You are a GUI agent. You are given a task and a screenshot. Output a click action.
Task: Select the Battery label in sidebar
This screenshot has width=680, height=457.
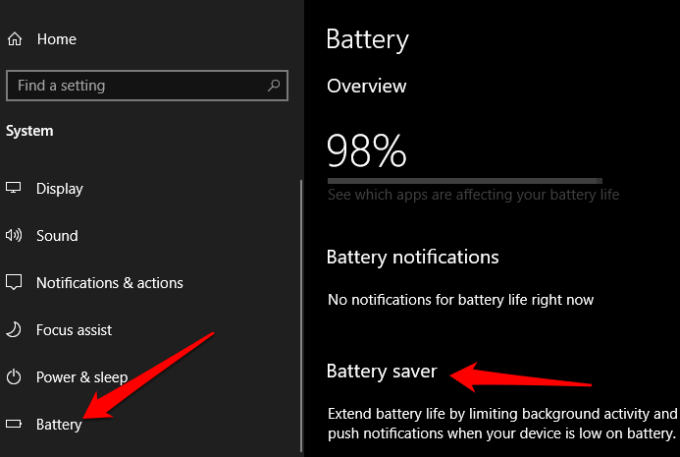click(x=59, y=424)
